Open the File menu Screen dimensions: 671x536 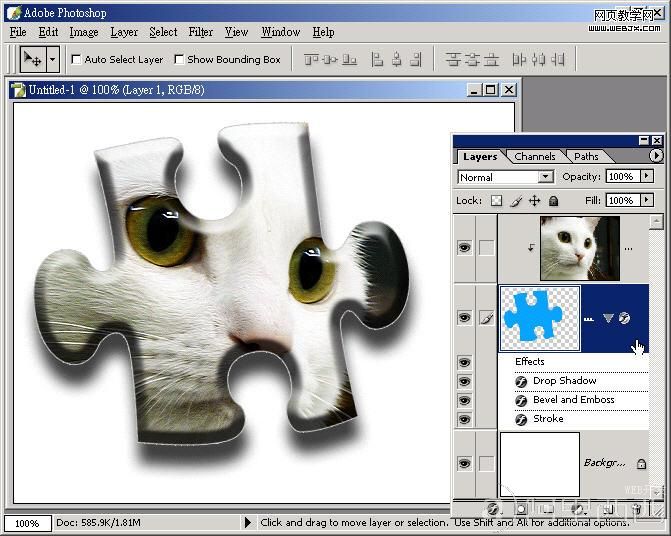pos(18,32)
